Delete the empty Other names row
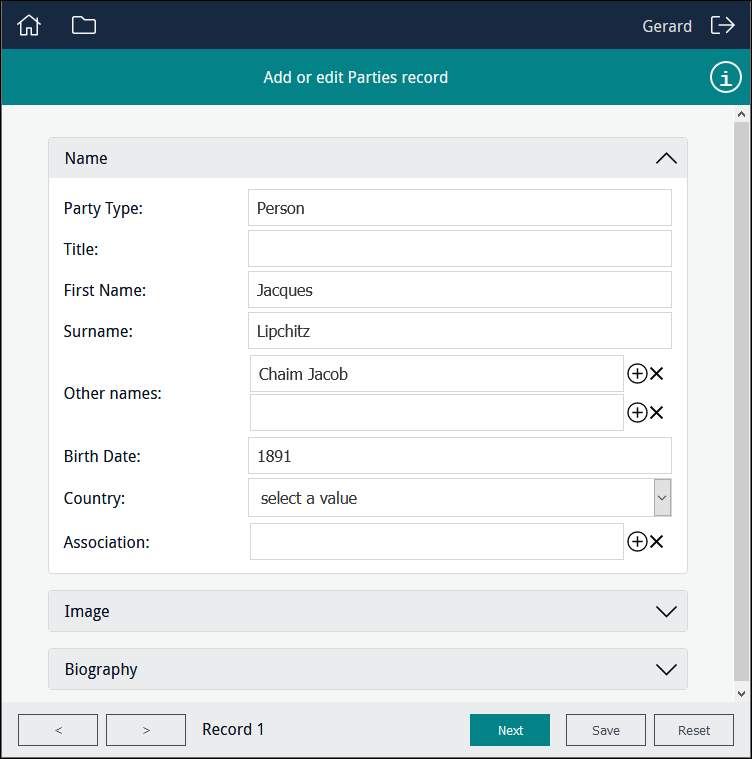752x759 pixels. [657, 413]
